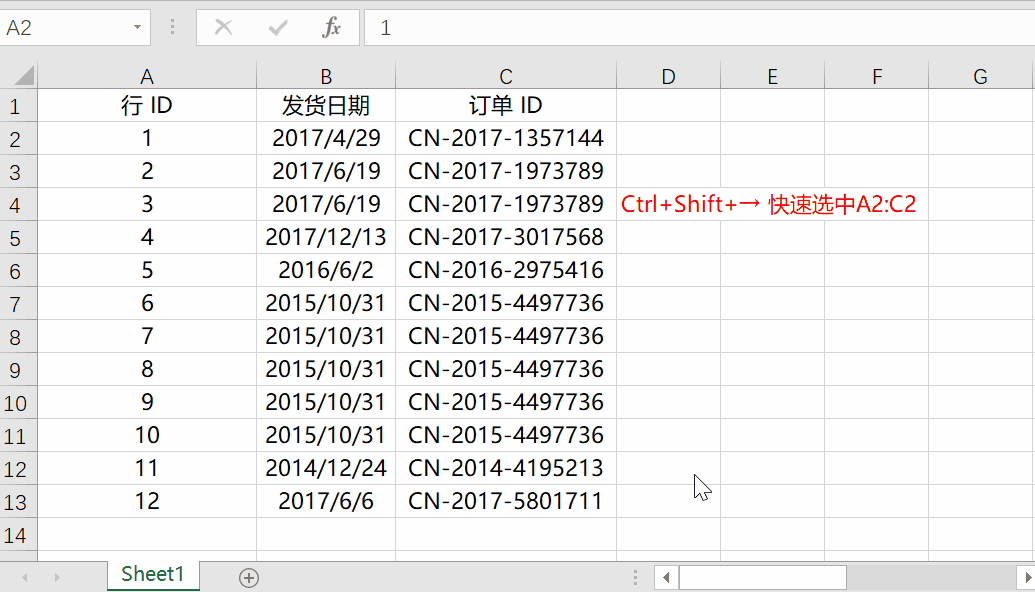This screenshot has width=1035, height=592.
Task: Click the horizontal scrollbar thumb
Action: point(762,578)
